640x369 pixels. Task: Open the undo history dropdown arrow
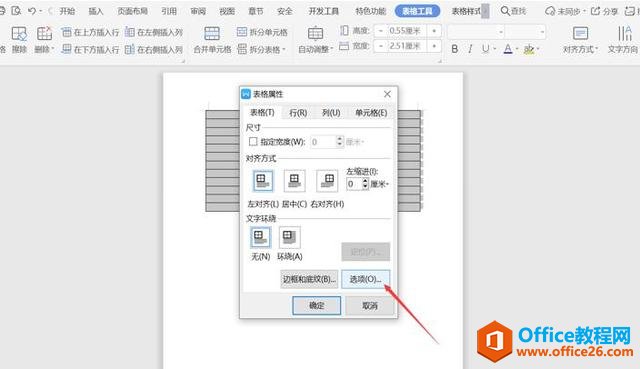pos(41,11)
